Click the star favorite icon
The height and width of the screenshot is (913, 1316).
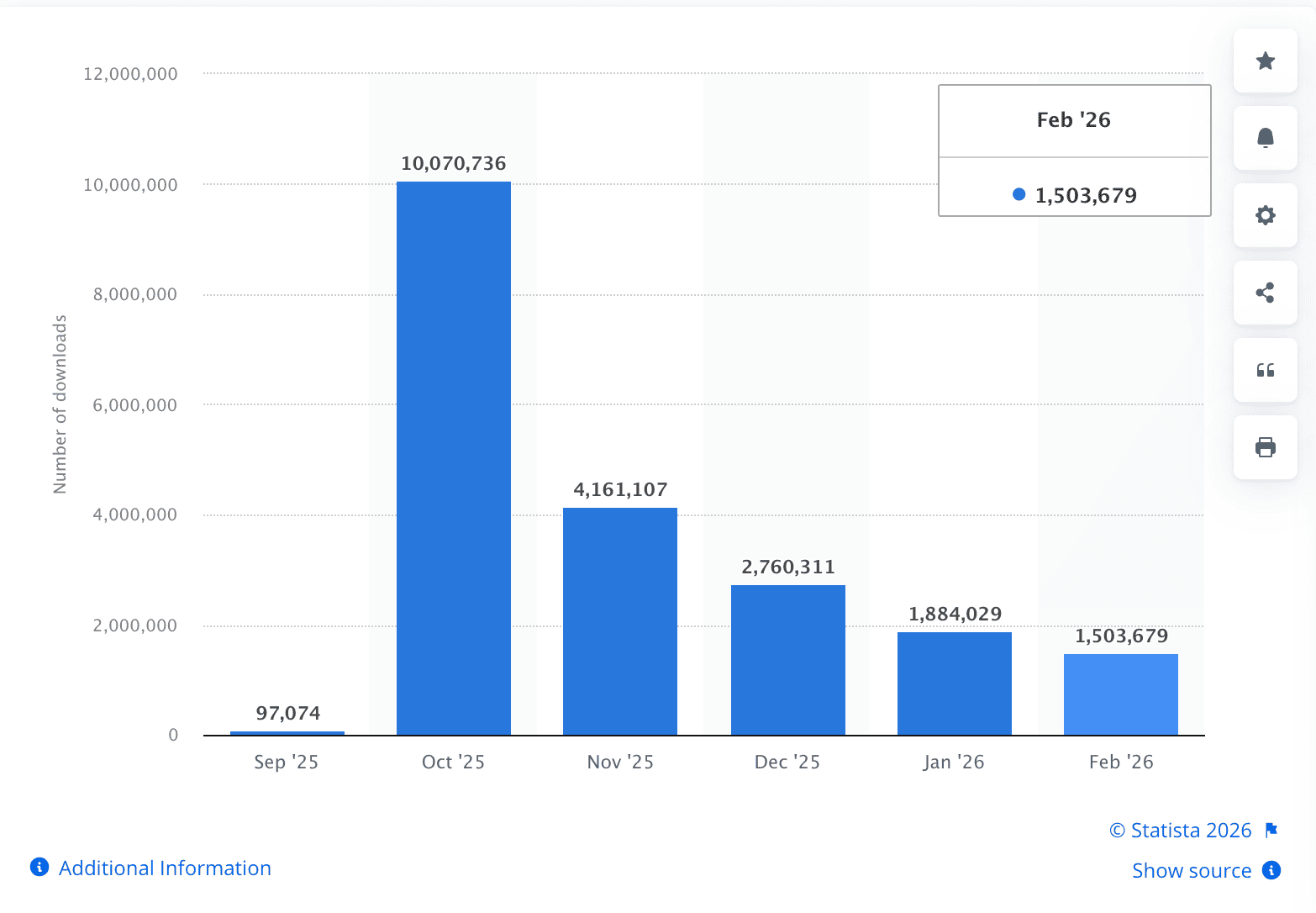coord(1265,61)
